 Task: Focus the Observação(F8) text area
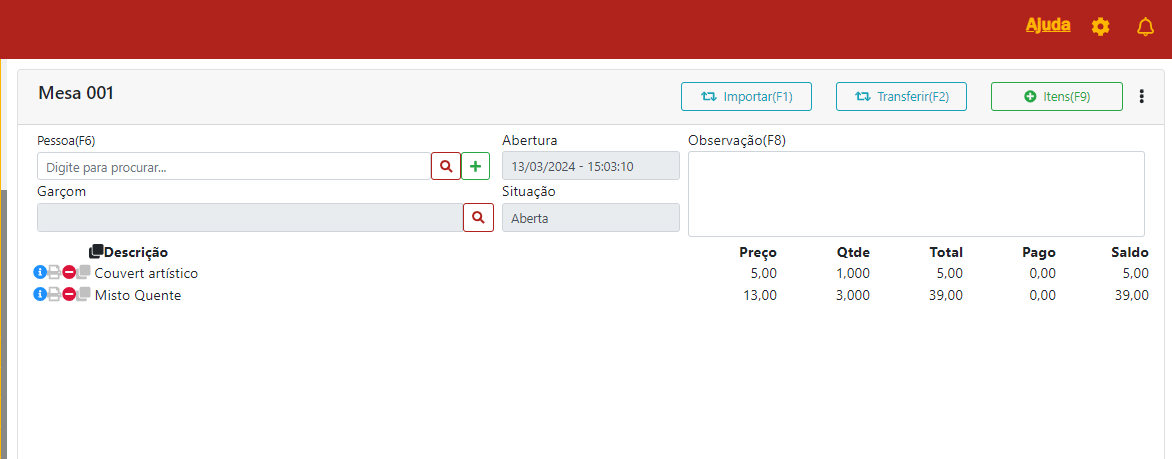(916, 193)
